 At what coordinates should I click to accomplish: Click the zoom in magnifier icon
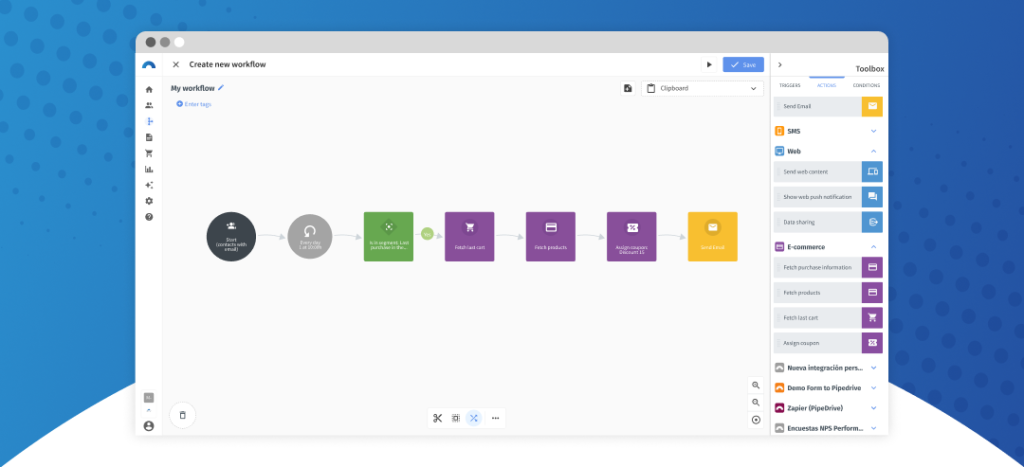[756, 386]
